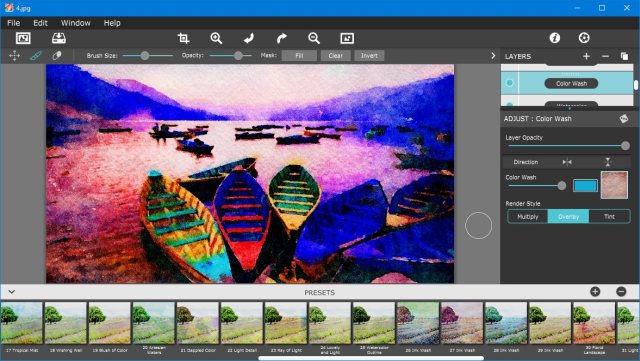Screen dimensions: 640x361
Task: Open the Window menu
Action: click(x=76, y=23)
